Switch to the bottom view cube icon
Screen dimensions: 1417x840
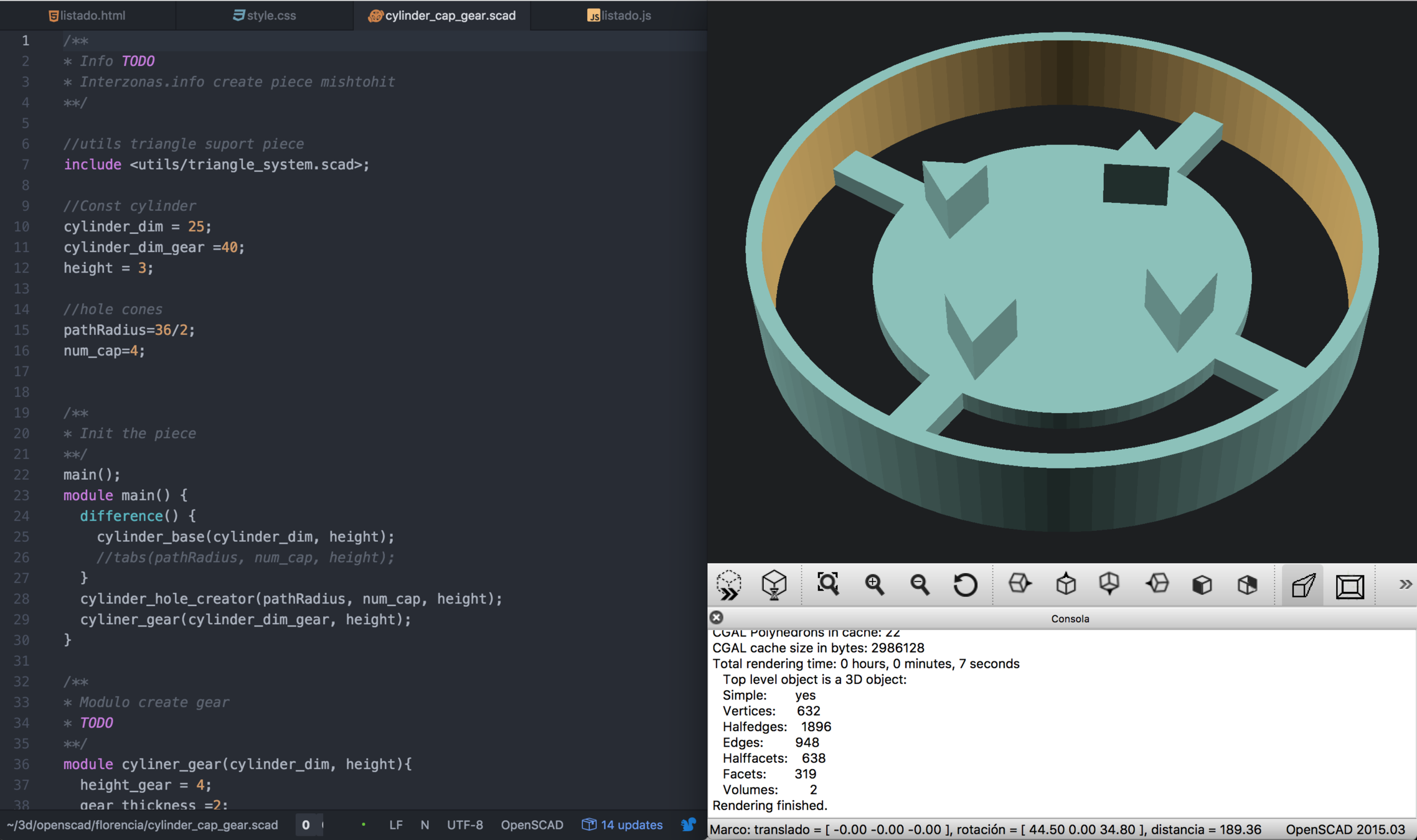tap(1109, 584)
